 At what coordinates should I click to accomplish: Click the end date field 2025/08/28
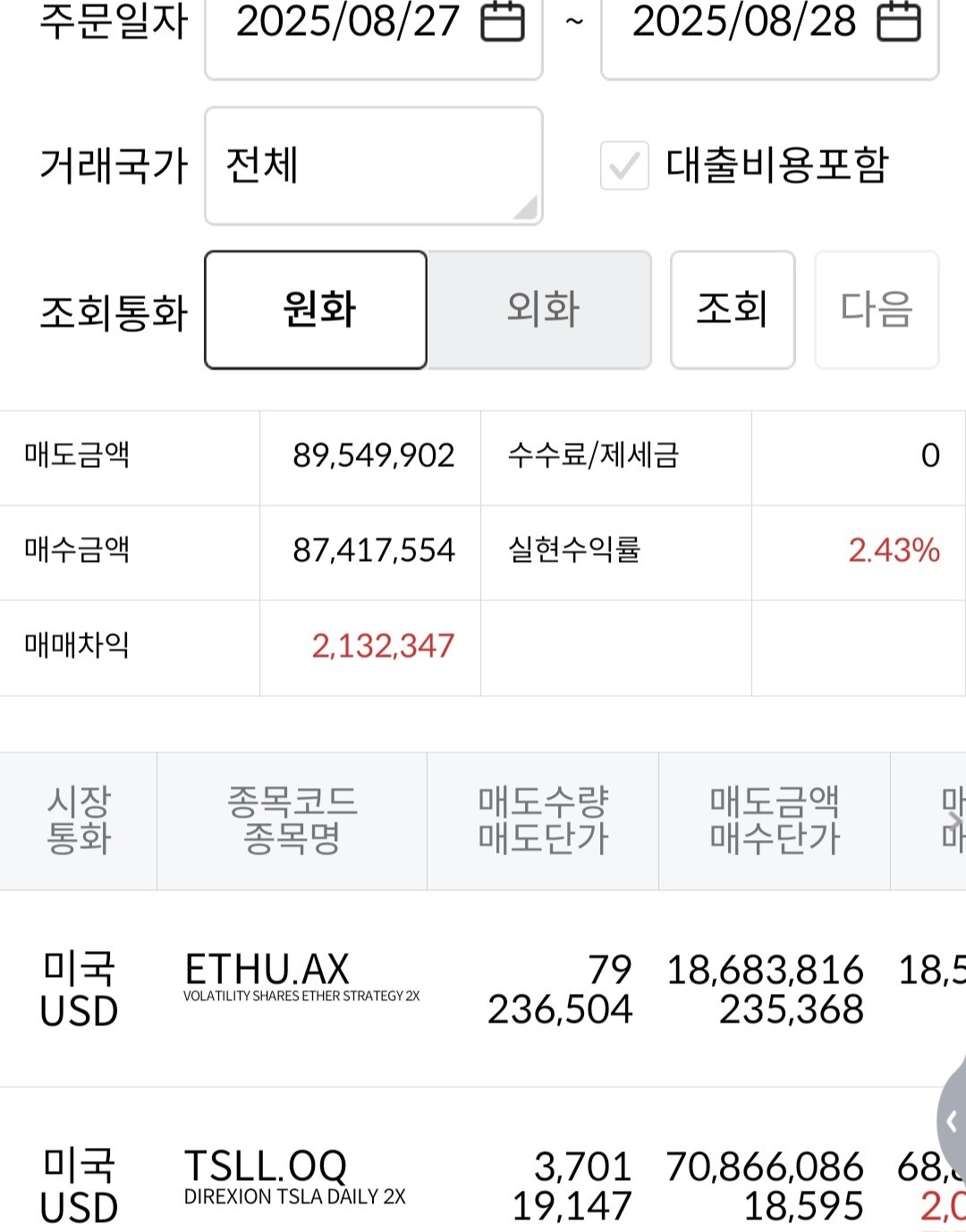pyautogui.click(x=744, y=23)
